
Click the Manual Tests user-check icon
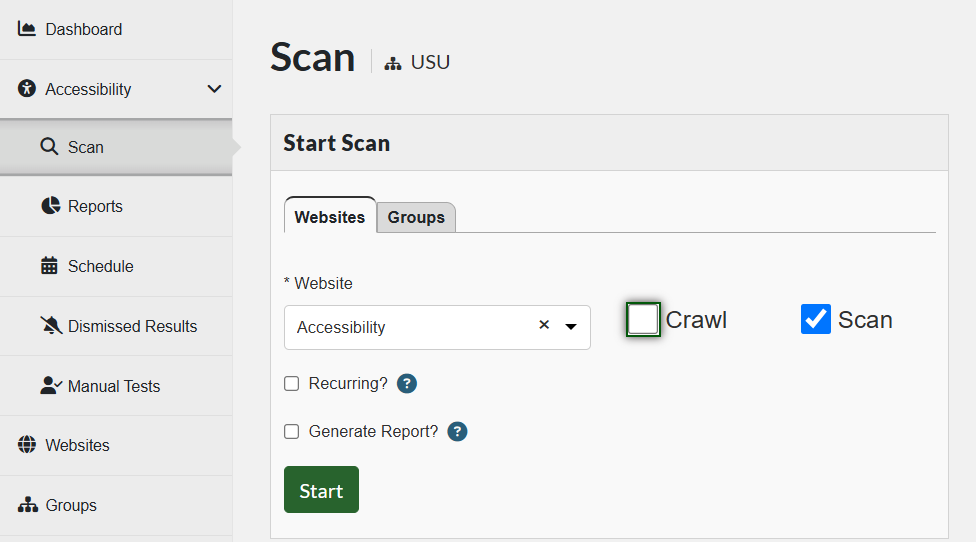click(51, 386)
